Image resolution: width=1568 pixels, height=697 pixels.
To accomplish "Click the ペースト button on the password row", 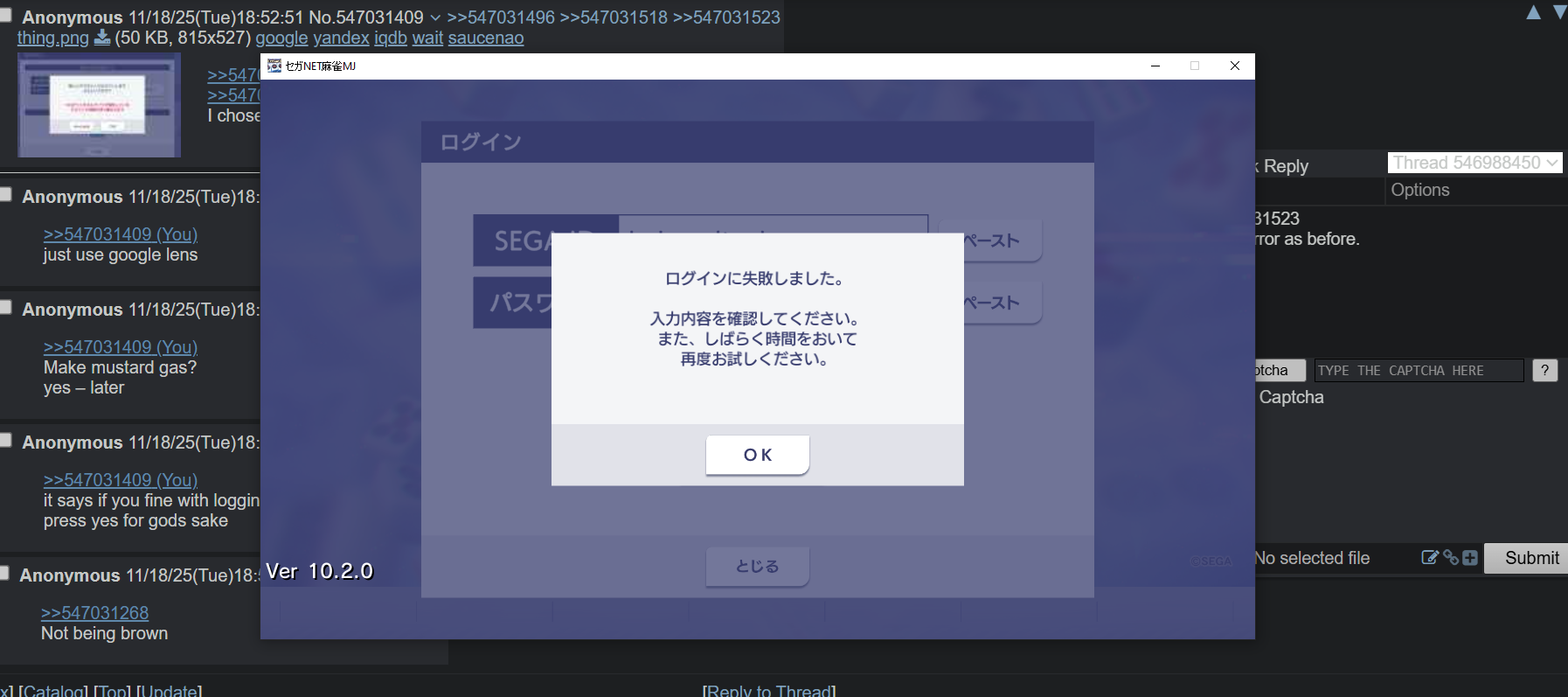I will (990, 303).
